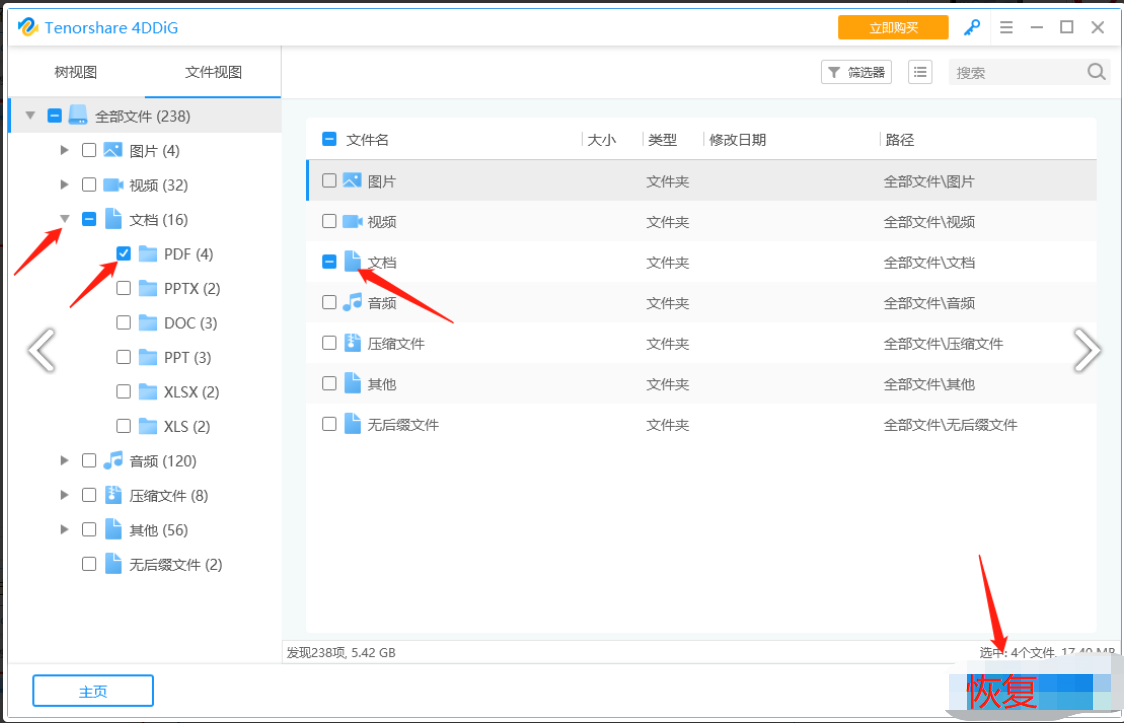Uncheck the PDF (4) checkbox
This screenshot has width=1124, height=723.
[x=123, y=254]
